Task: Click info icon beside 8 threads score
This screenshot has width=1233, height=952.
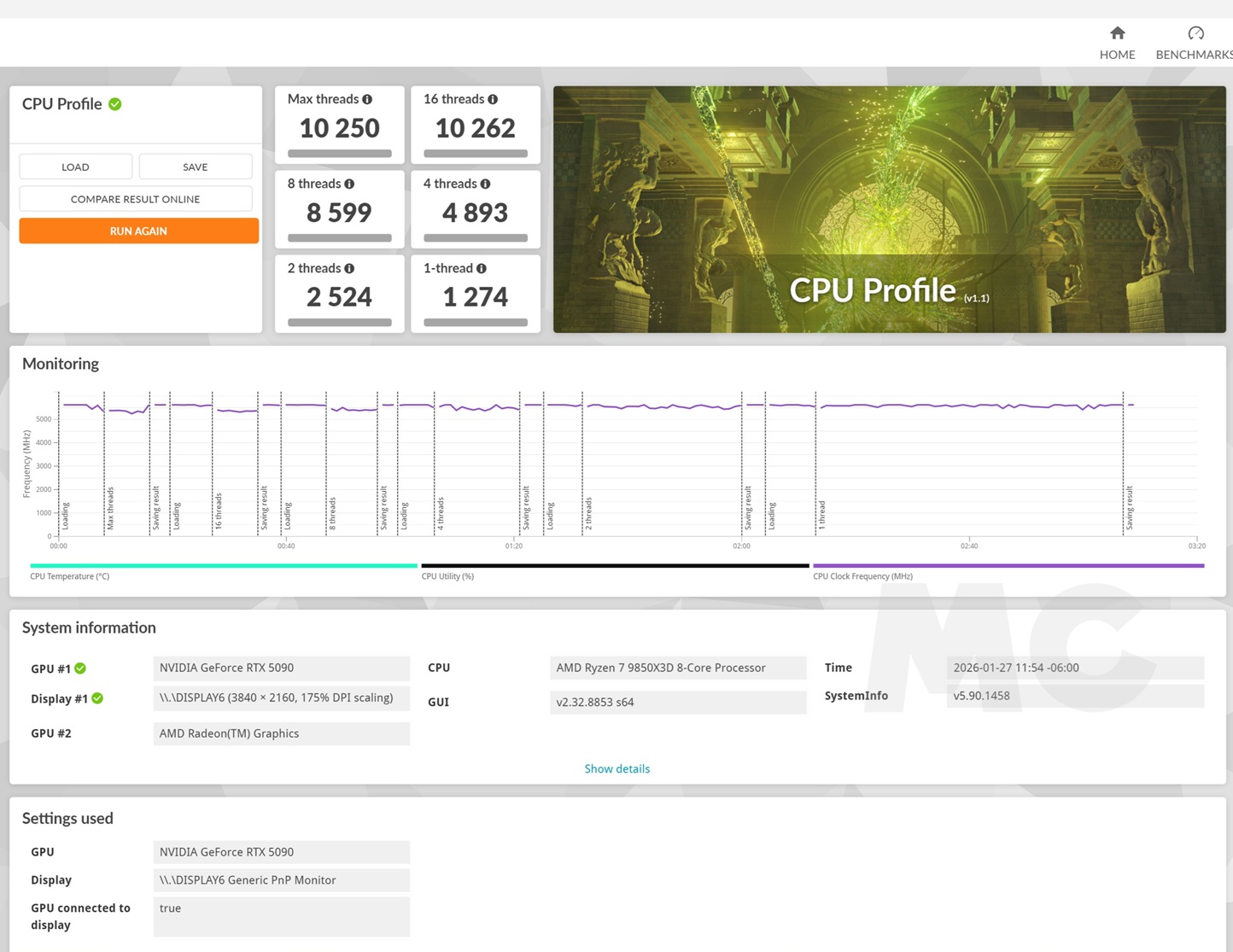Action: [x=350, y=184]
